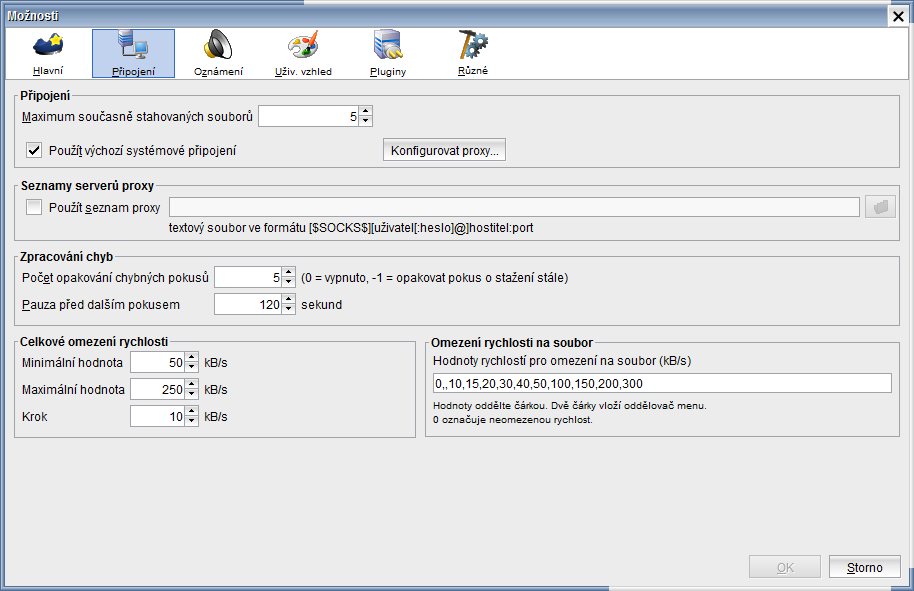Click the per-file speed values text field
Screen dimensions: 914x591
coord(660,384)
